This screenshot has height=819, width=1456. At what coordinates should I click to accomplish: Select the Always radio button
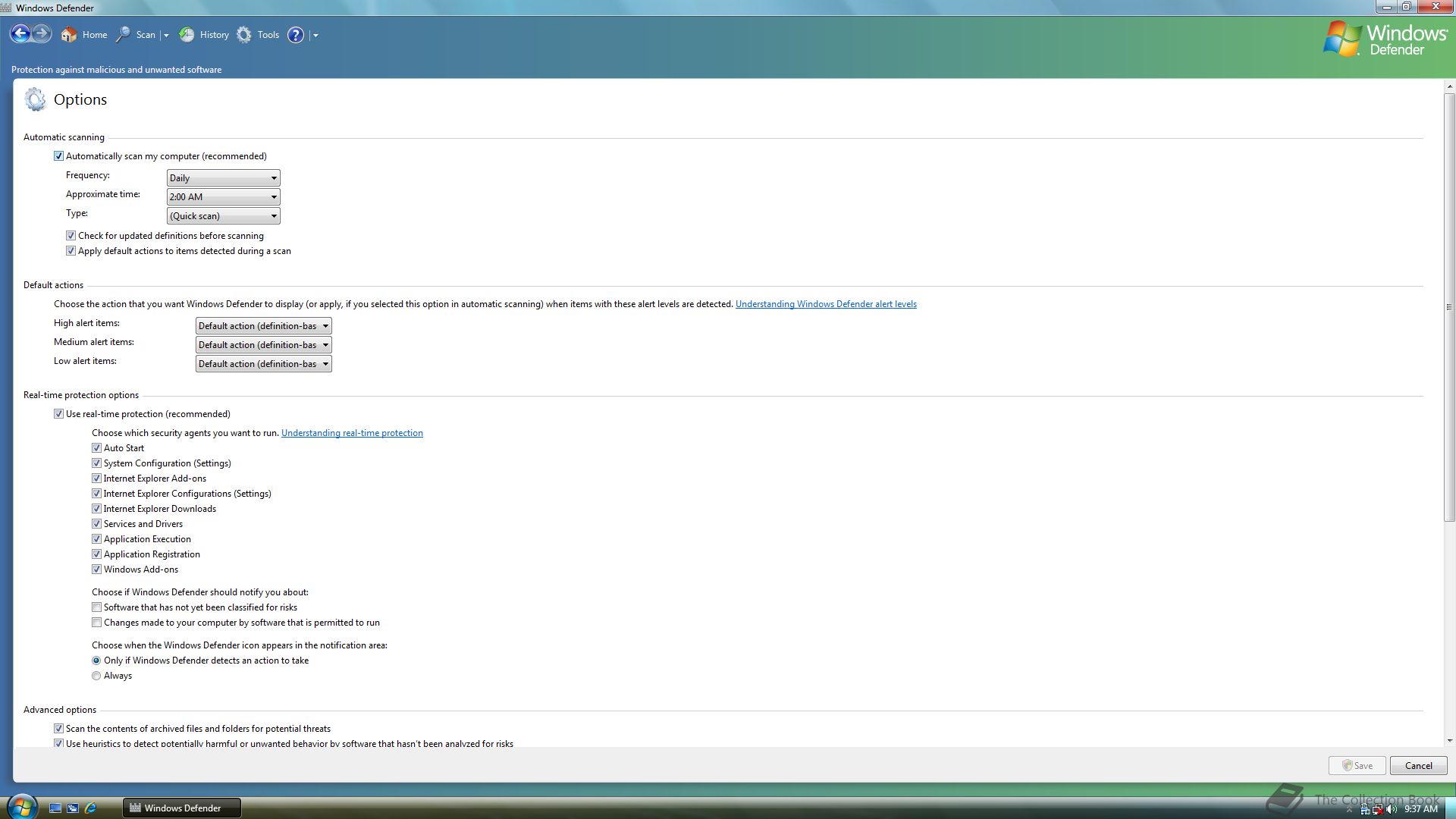[96, 676]
